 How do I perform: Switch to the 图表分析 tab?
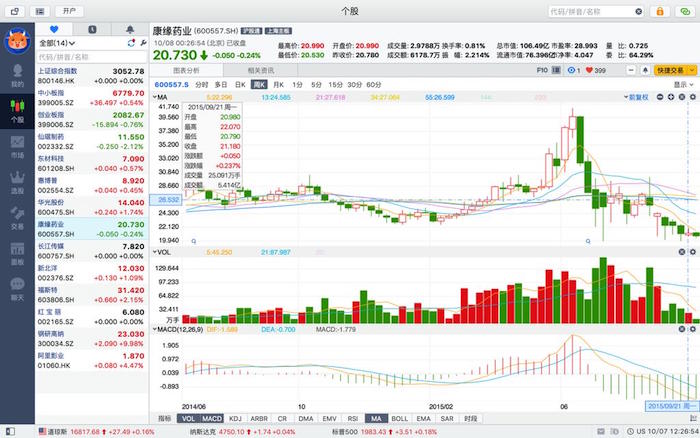[186, 71]
